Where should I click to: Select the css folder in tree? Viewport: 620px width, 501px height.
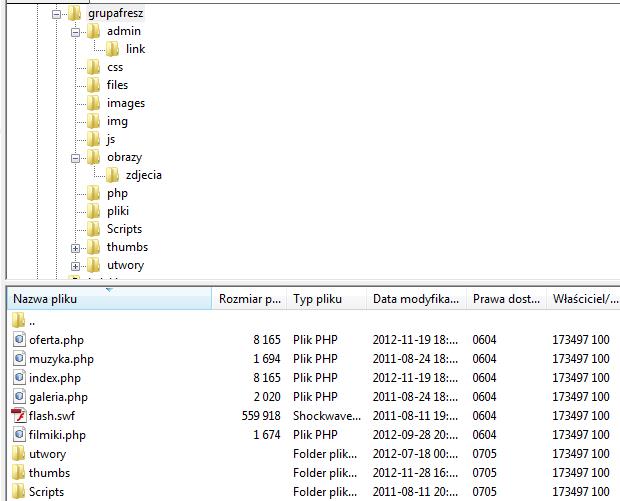coord(115,67)
